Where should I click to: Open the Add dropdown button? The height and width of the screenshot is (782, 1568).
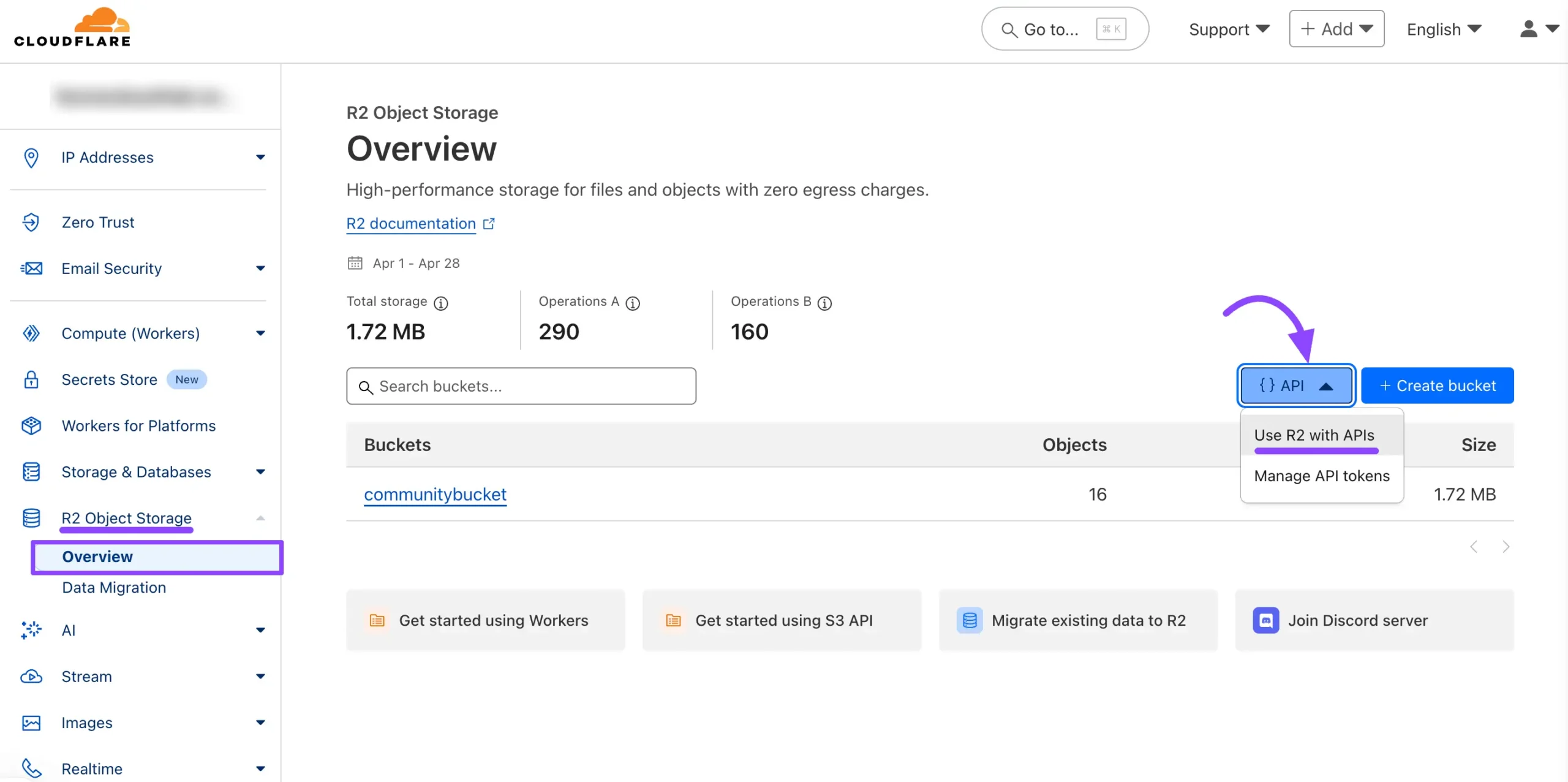1336,29
